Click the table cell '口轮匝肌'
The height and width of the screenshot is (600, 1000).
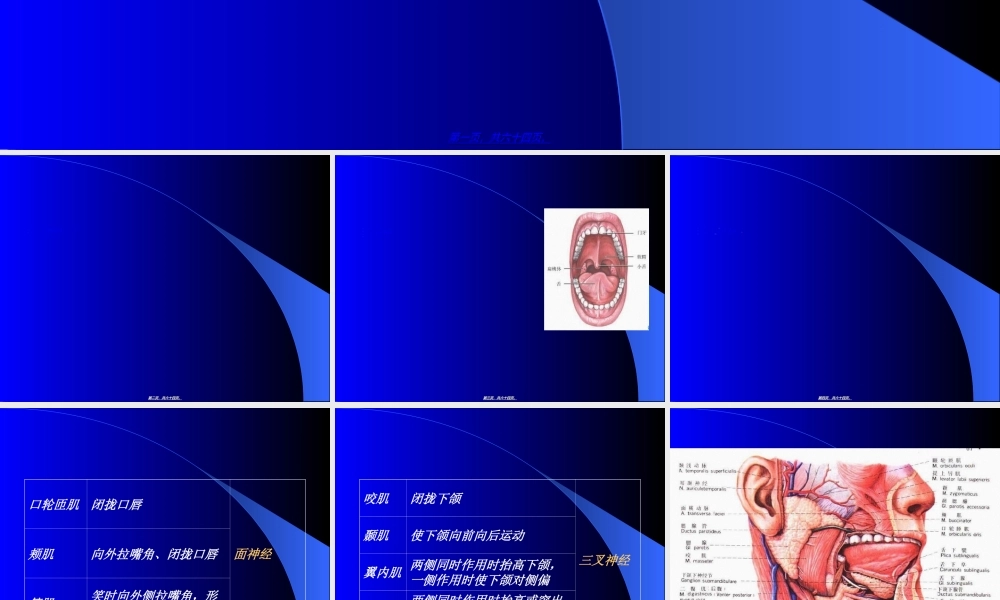[x=55, y=504]
